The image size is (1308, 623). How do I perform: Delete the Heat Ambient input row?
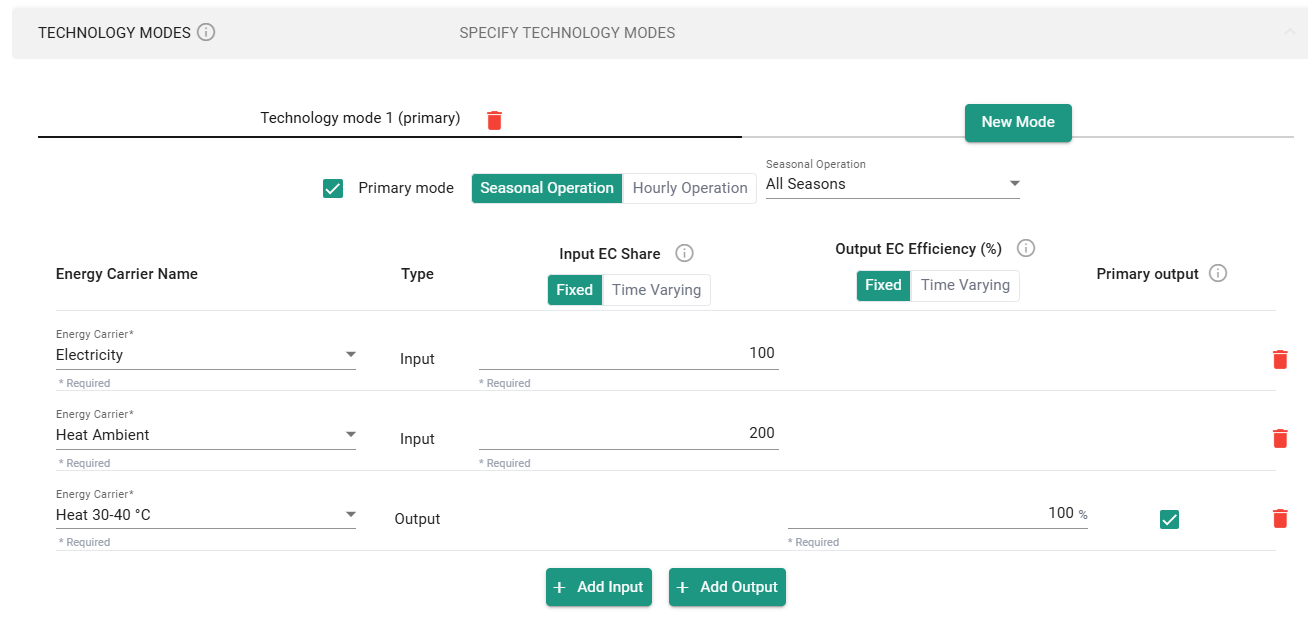(x=1279, y=438)
